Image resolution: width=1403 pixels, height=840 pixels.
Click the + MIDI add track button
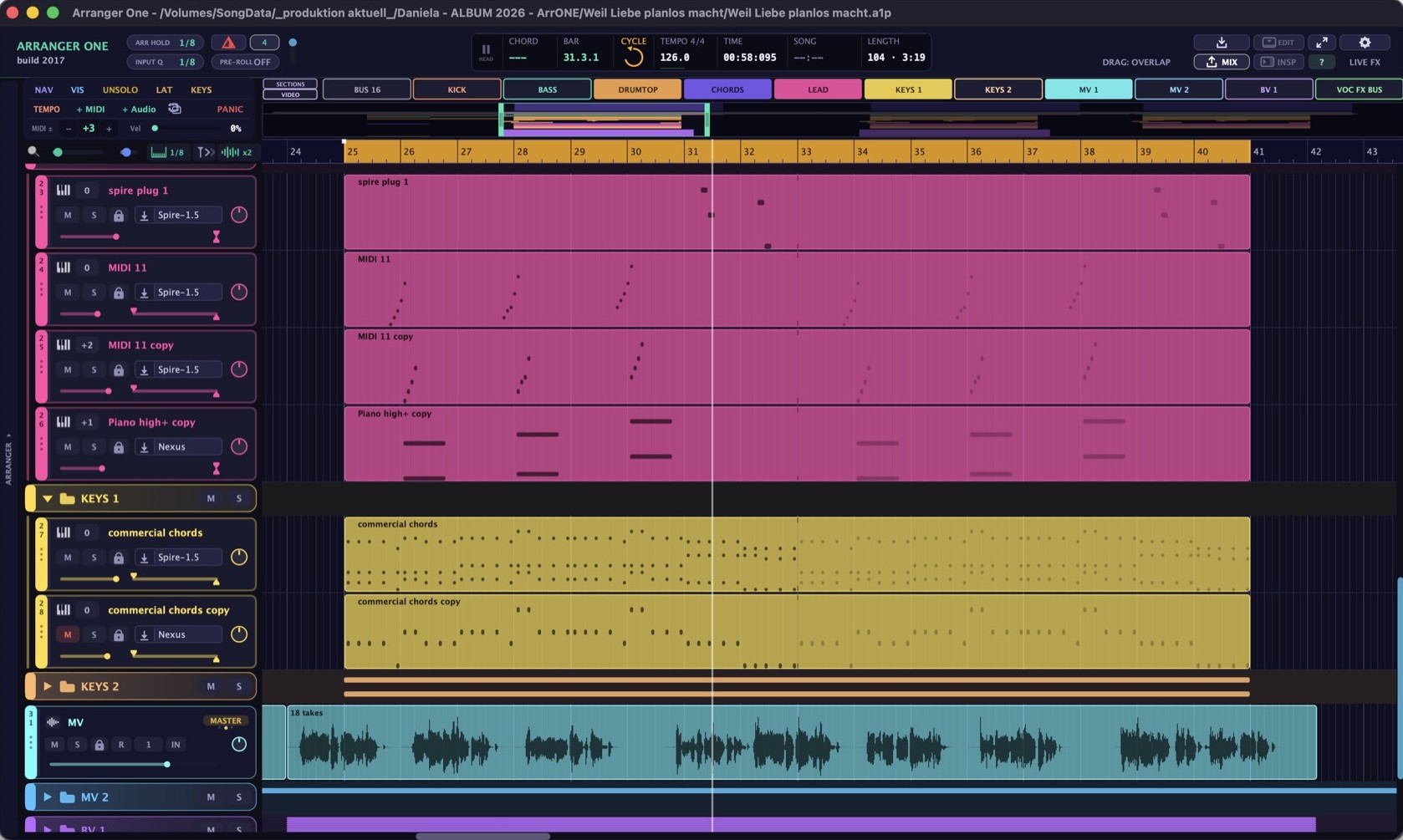coord(90,109)
